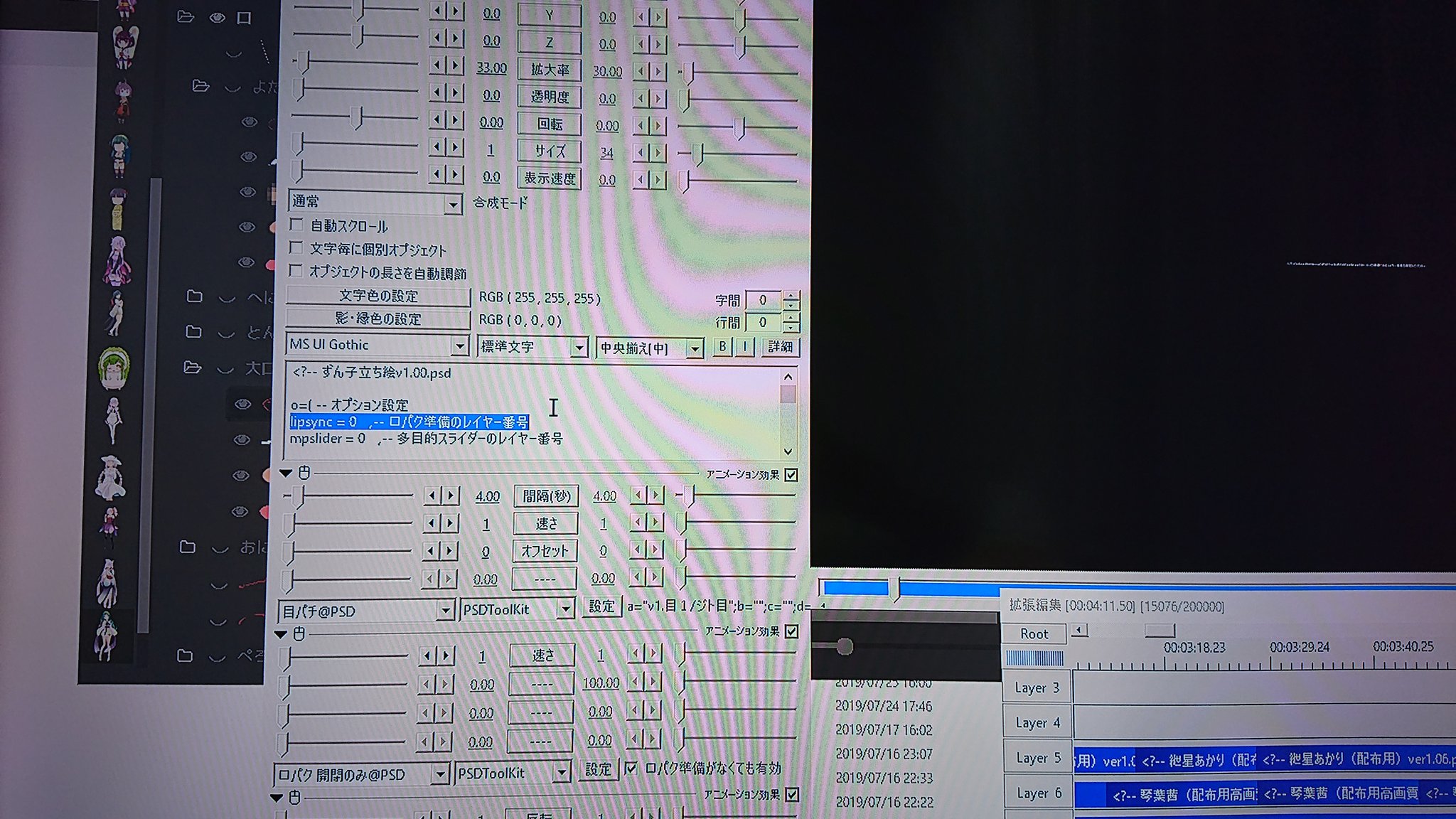Collapse the 目パチ@PSD animation effect triangle
The width and height of the screenshot is (1456, 819).
pos(286,473)
